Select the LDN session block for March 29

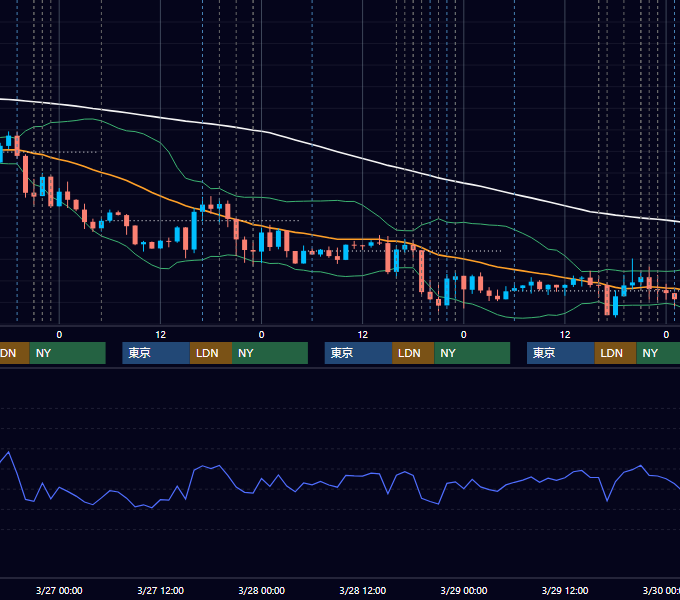(x=615, y=353)
